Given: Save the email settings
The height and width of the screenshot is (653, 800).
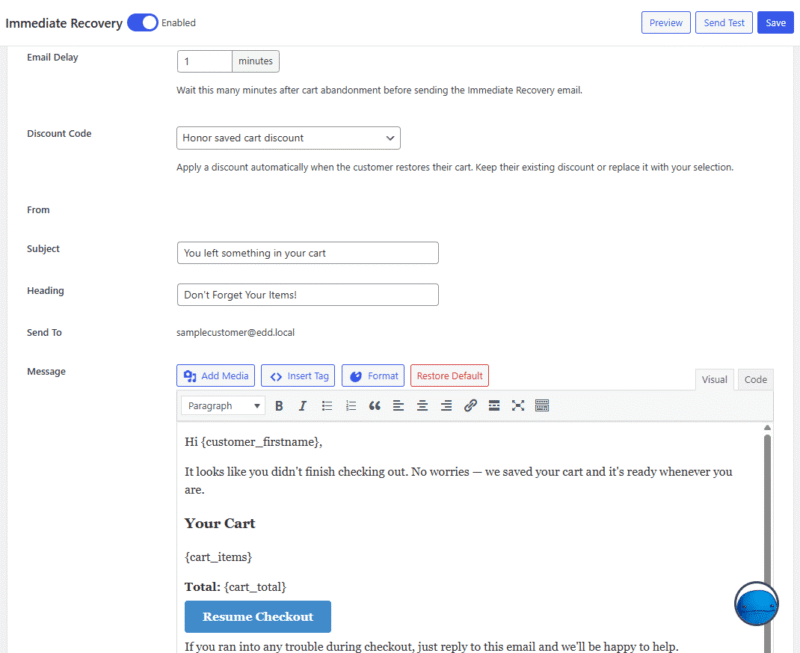Looking at the screenshot, I should click(x=775, y=23).
